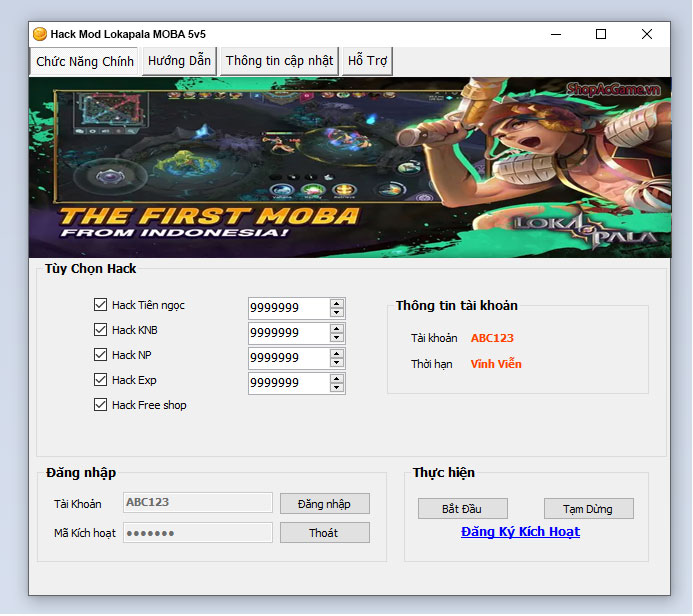
Task: Uncheck the Hack Tiên ngọc checkbox
Action: 100,305
